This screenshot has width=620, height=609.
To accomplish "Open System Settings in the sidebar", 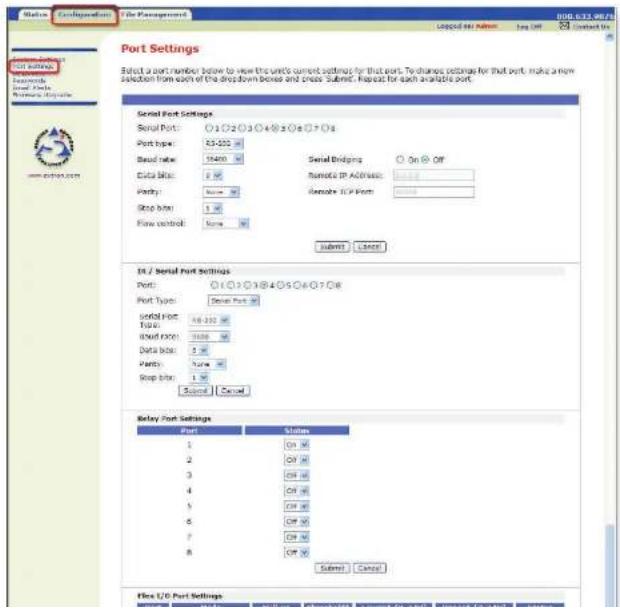I will pos(39,59).
